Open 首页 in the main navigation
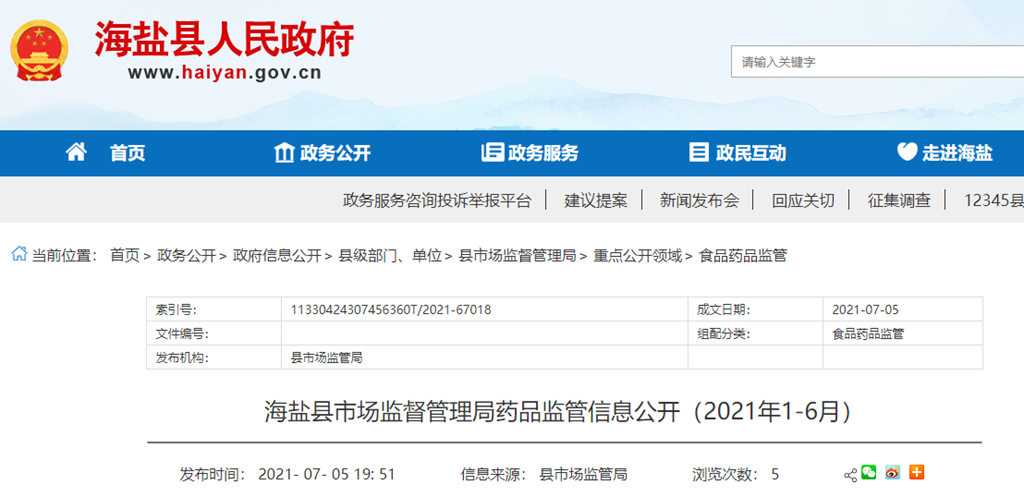 pos(127,153)
